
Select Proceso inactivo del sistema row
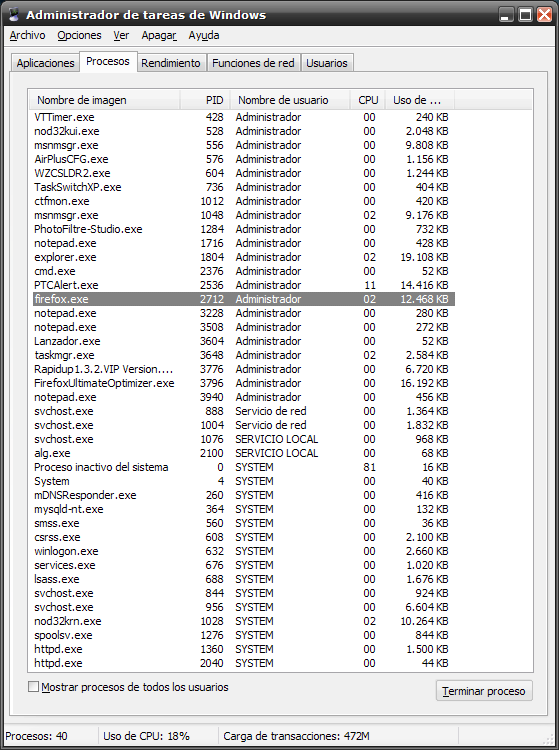tap(243, 467)
